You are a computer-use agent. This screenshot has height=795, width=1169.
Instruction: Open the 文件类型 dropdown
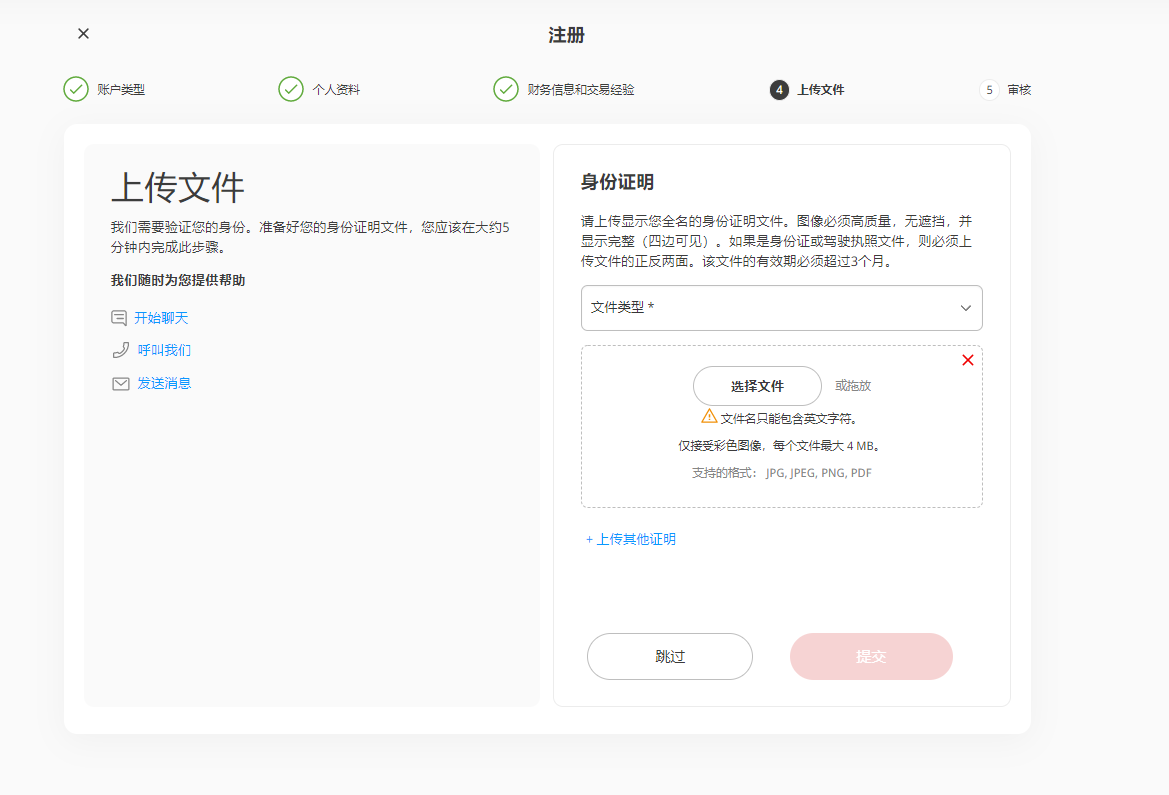point(770,308)
